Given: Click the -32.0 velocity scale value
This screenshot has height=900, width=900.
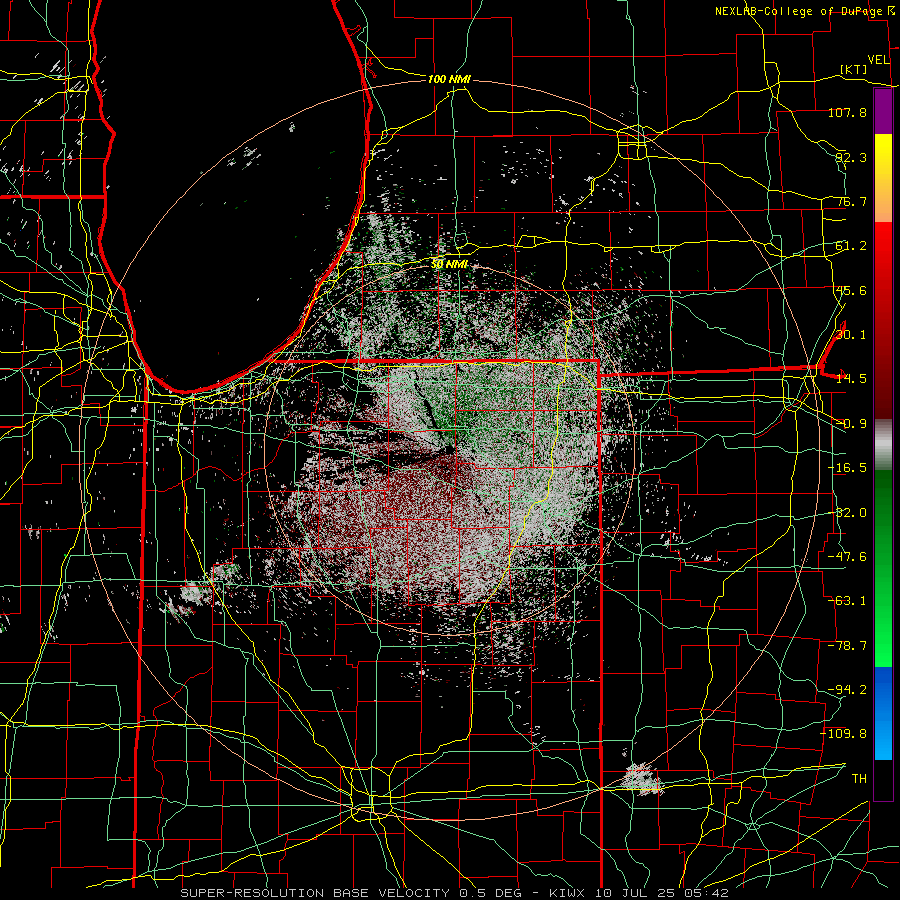Looking at the screenshot, I should click(847, 513).
